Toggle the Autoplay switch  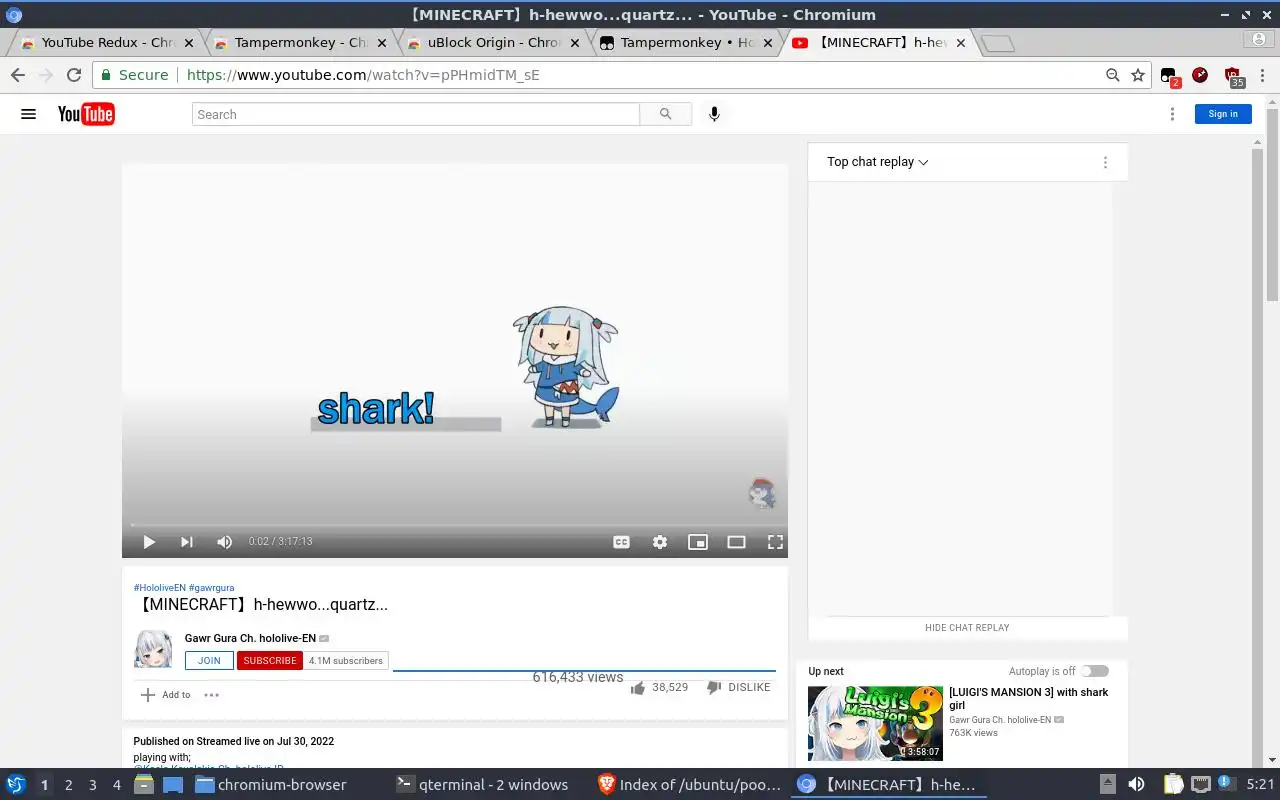[x=1095, y=671]
